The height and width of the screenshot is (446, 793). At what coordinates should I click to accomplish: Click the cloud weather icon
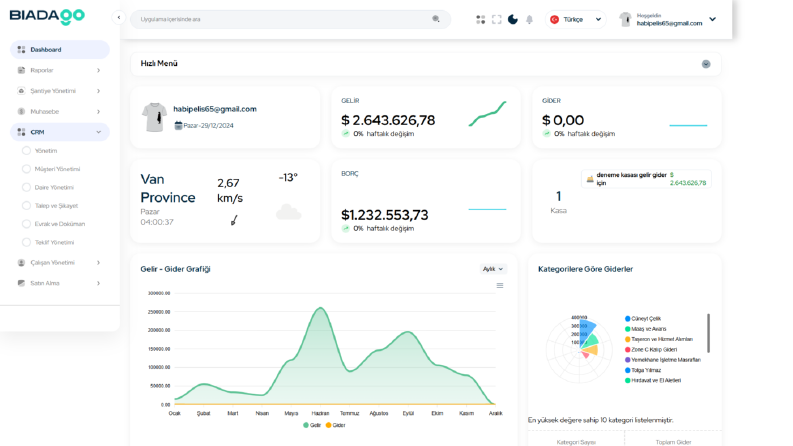pos(288,212)
